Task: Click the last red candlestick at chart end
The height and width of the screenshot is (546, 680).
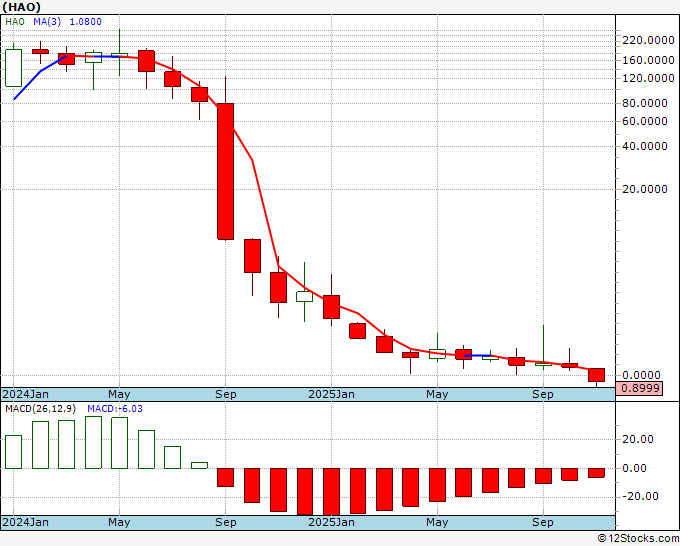Action: point(596,375)
